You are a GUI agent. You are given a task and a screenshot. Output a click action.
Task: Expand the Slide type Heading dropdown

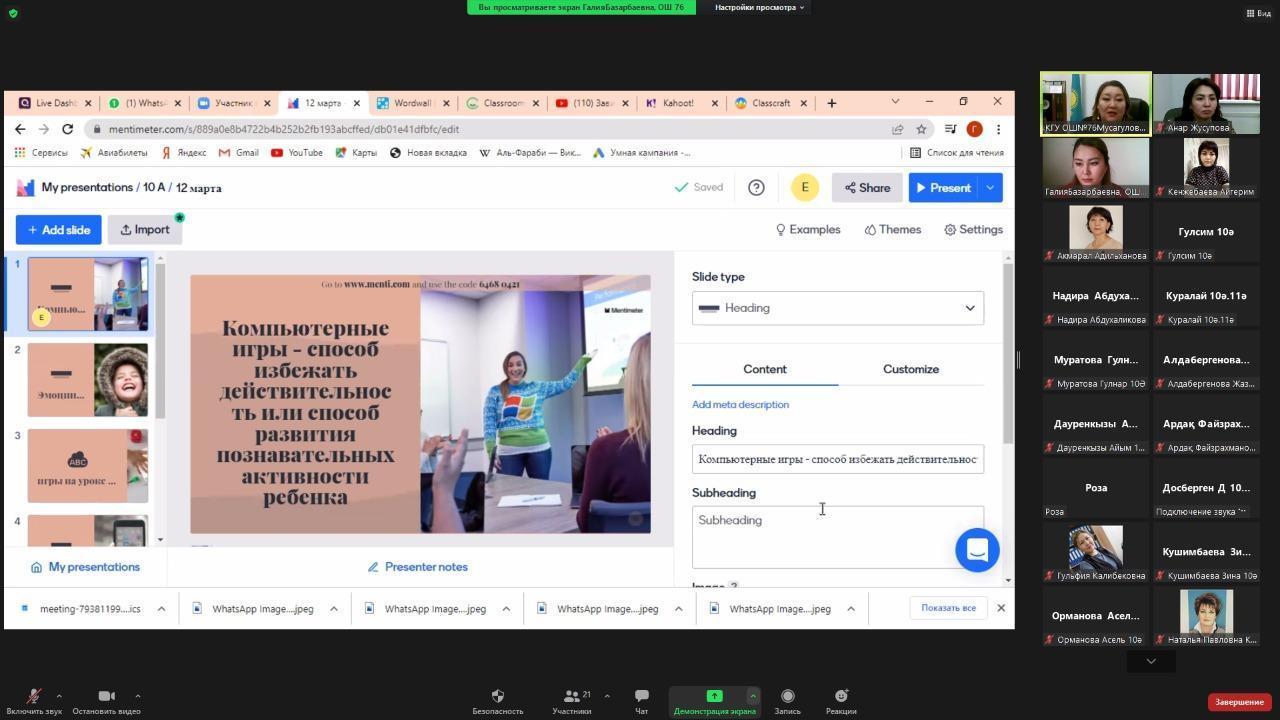(837, 308)
